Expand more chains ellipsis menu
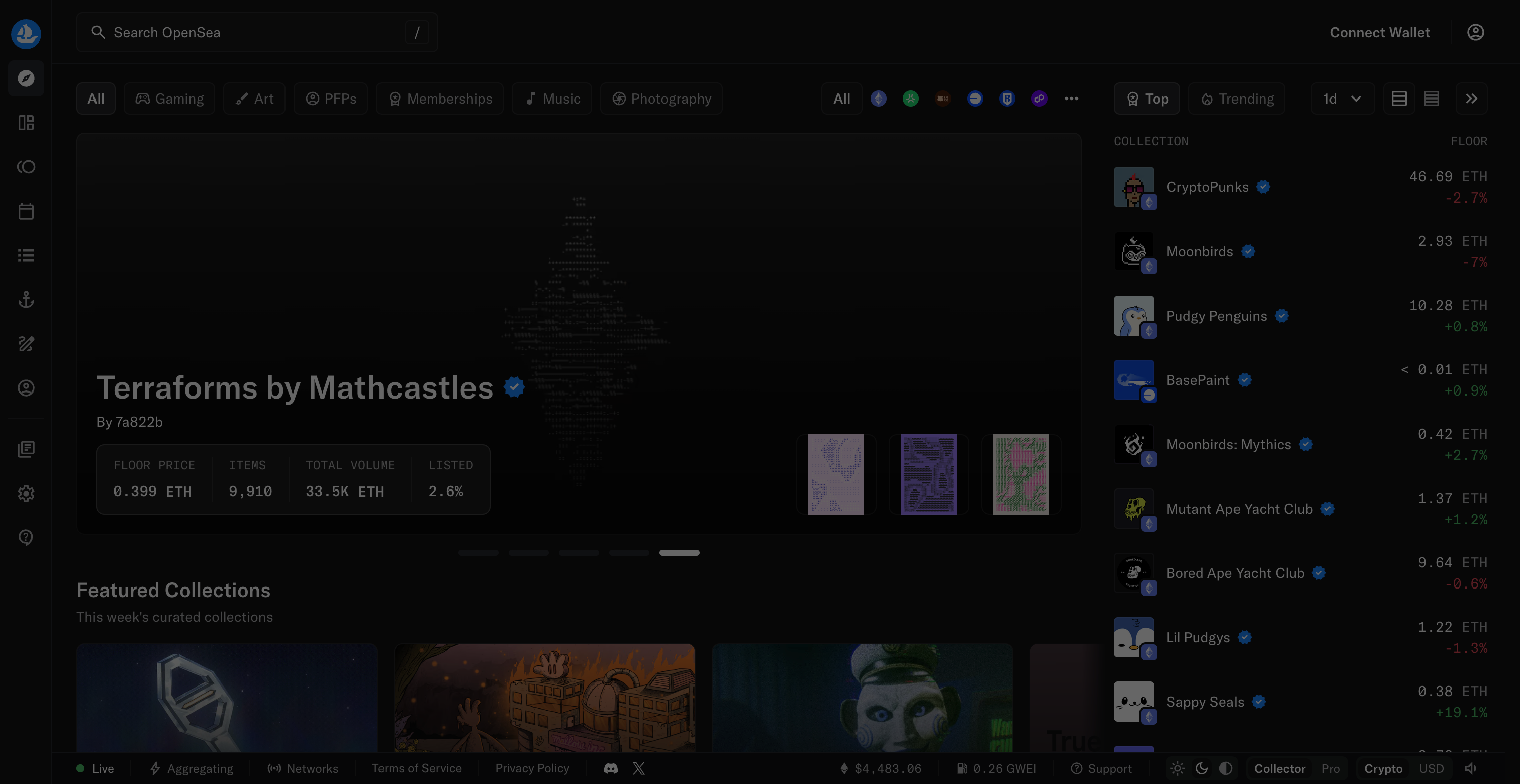Image resolution: width=1520 pixels, height=784 pixels. (x=1072, y=99)
